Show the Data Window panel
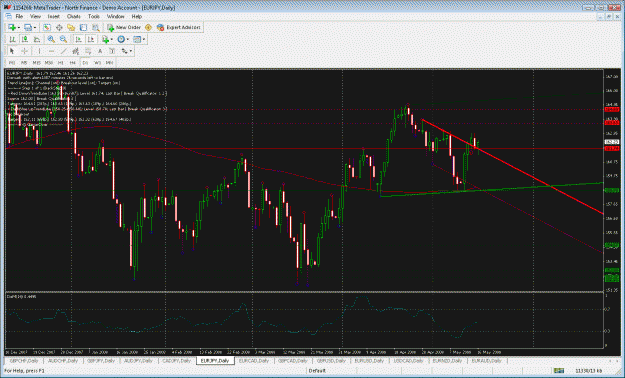The height and width of the screenshot is (378, 625). point(59,27)
